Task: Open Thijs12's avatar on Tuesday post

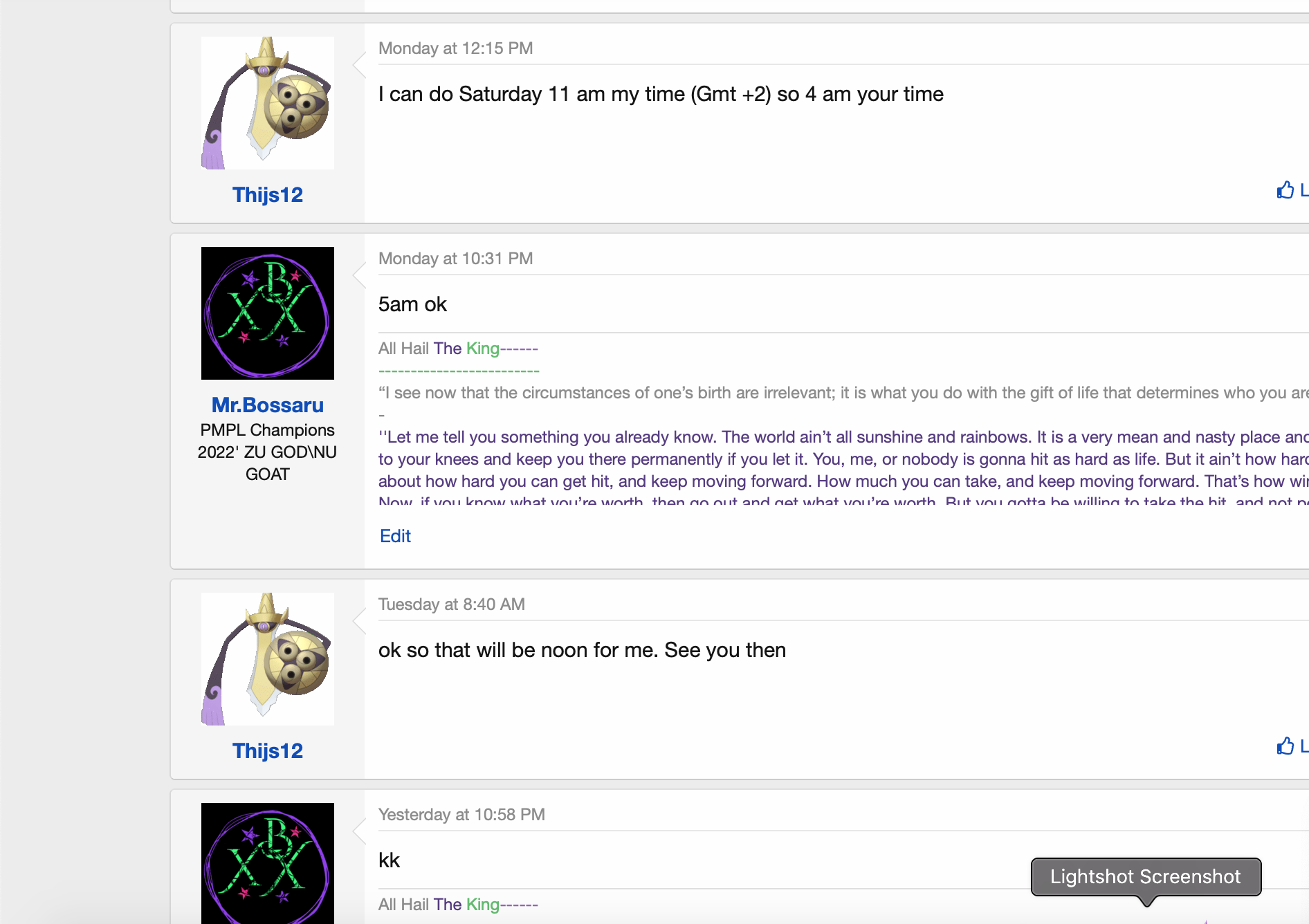Action: [x=268, y=659]
